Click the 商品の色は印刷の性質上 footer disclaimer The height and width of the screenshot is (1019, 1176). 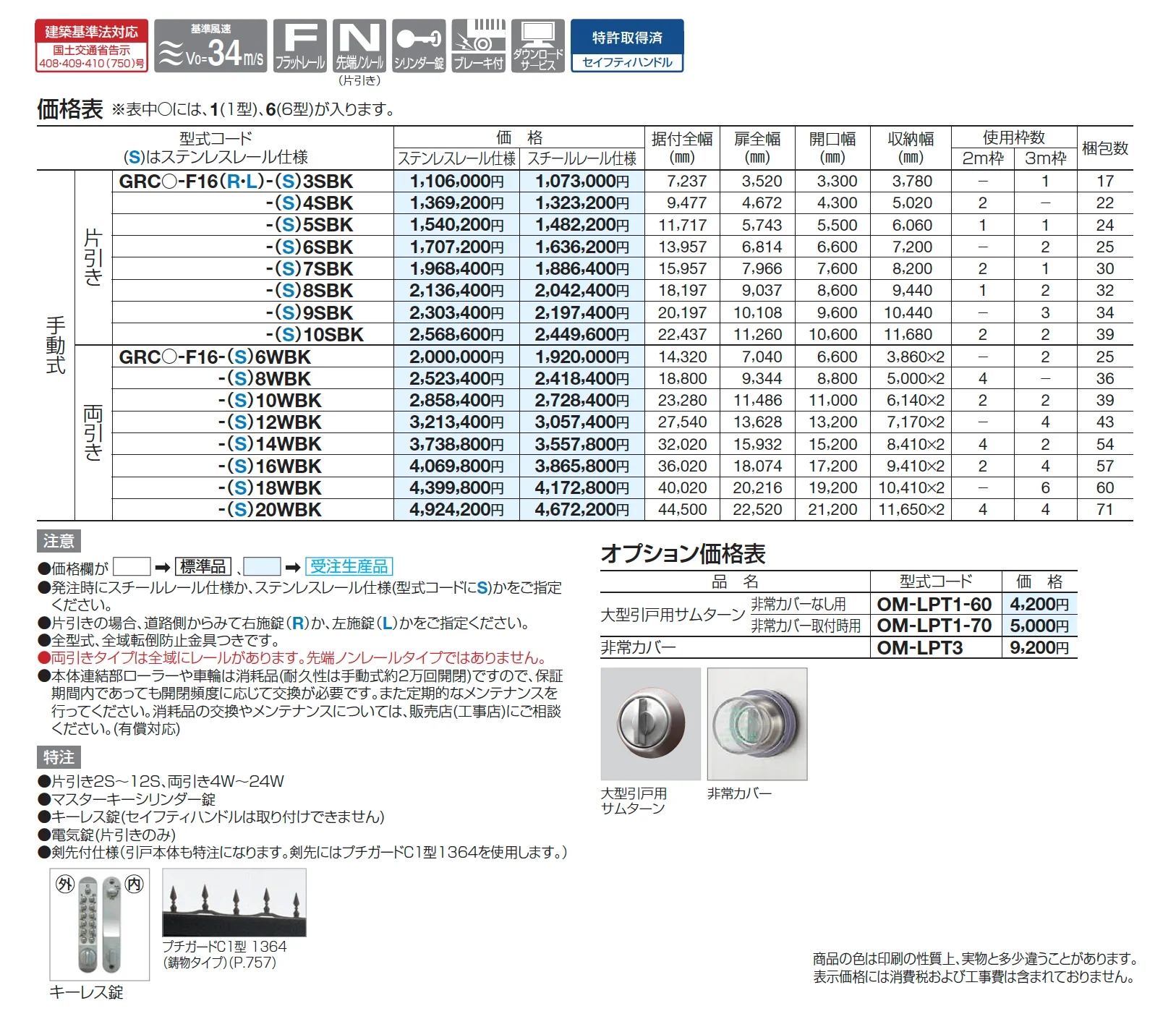tap(975, 959)
